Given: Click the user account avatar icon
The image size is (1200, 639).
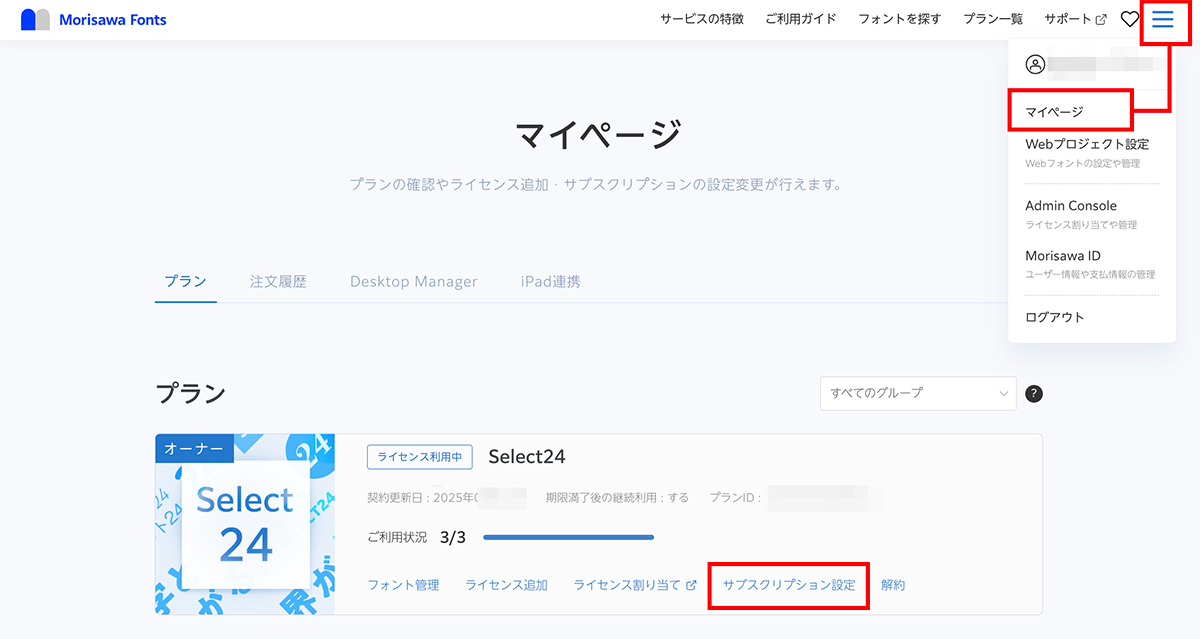Looking at the screenshot, I should tap(1035, 64).
